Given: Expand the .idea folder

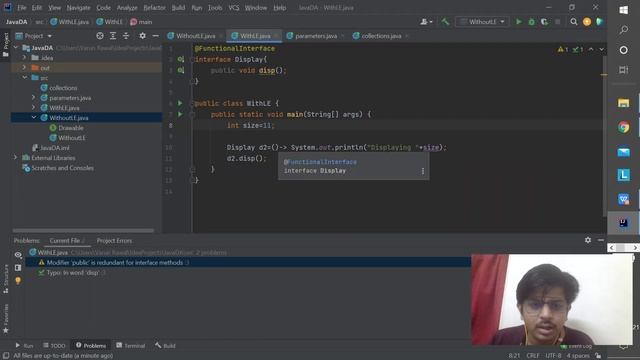Looking at the screenshot, I should click(x=24, y=58).
